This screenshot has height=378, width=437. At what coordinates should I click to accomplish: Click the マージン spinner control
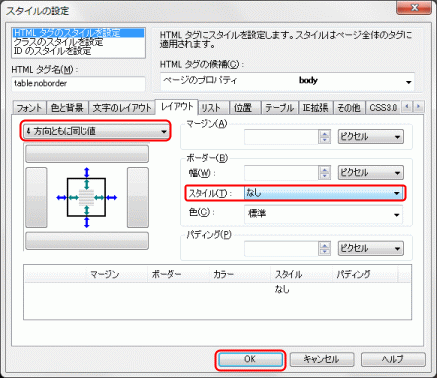324,137
